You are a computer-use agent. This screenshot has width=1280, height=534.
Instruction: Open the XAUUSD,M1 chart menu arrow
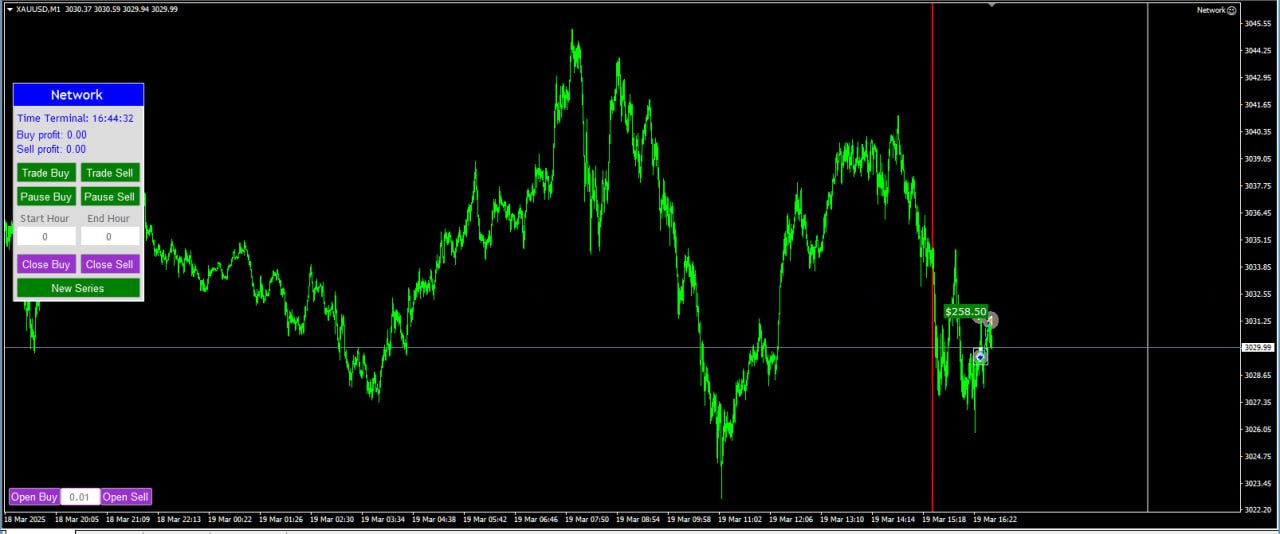(9, 10)
